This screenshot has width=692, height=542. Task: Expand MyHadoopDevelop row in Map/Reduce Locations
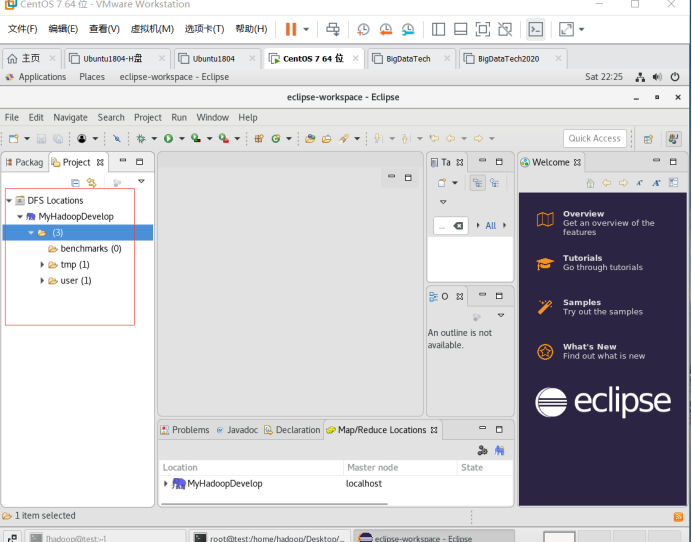point(165,483)
